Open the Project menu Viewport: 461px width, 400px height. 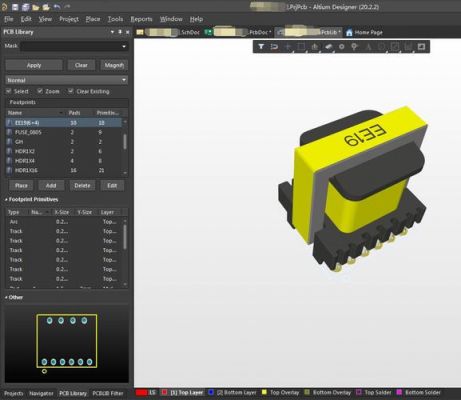[x=69, y=19]
